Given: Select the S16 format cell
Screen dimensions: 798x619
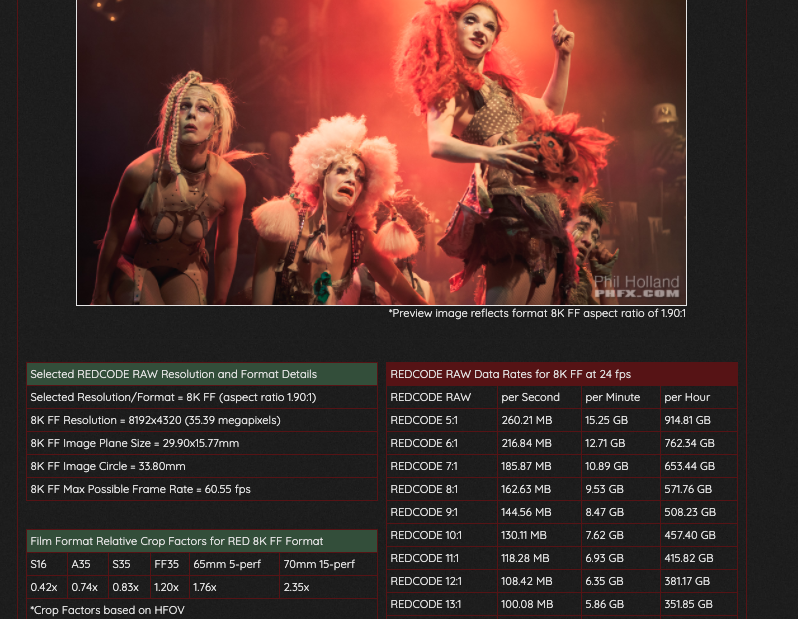Looking at the screenshot, I should [47, 564].
